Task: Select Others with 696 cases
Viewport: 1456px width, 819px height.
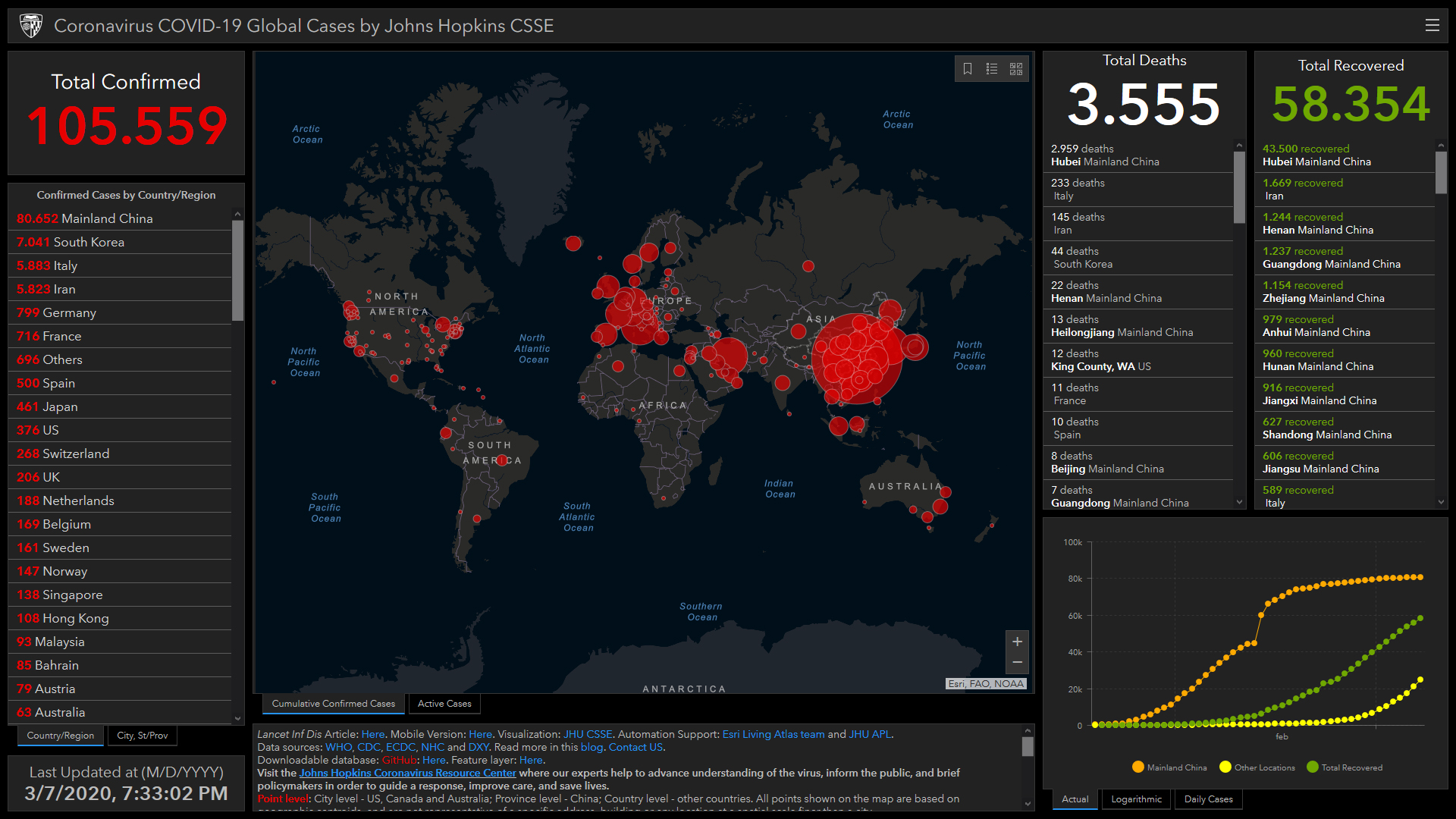Action: tap(120, 359)
